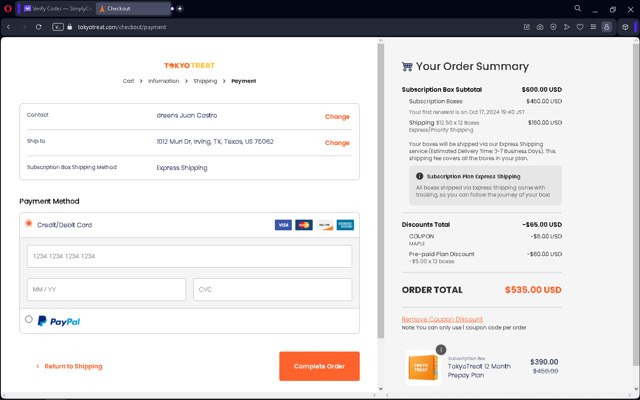Go to Shipping breadcrumb step

tap(205, 81)
